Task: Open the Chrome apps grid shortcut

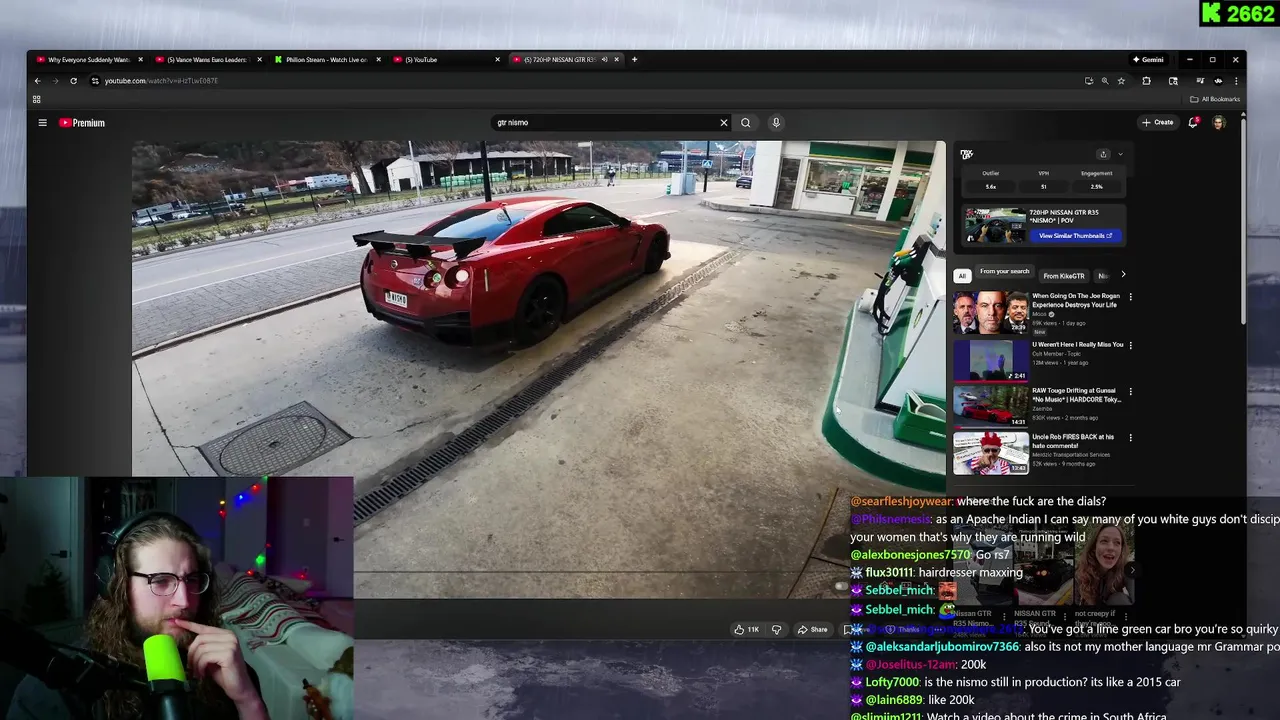Action: 37,99
